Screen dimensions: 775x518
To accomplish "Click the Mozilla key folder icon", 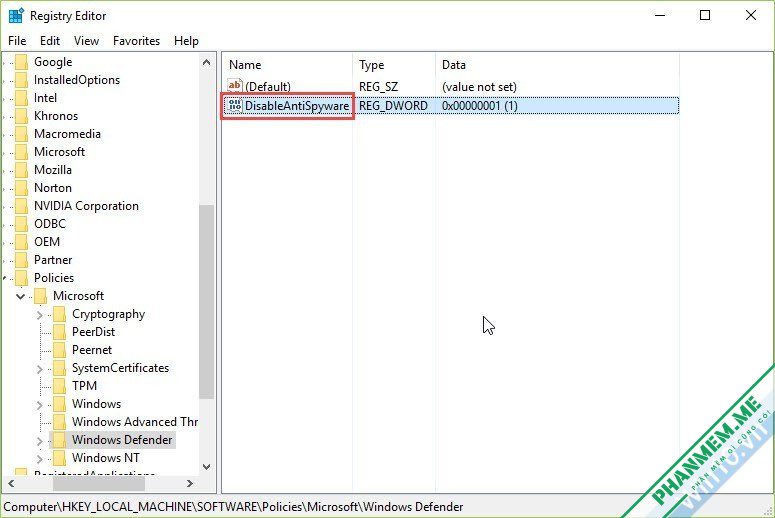I will (21, 170).
